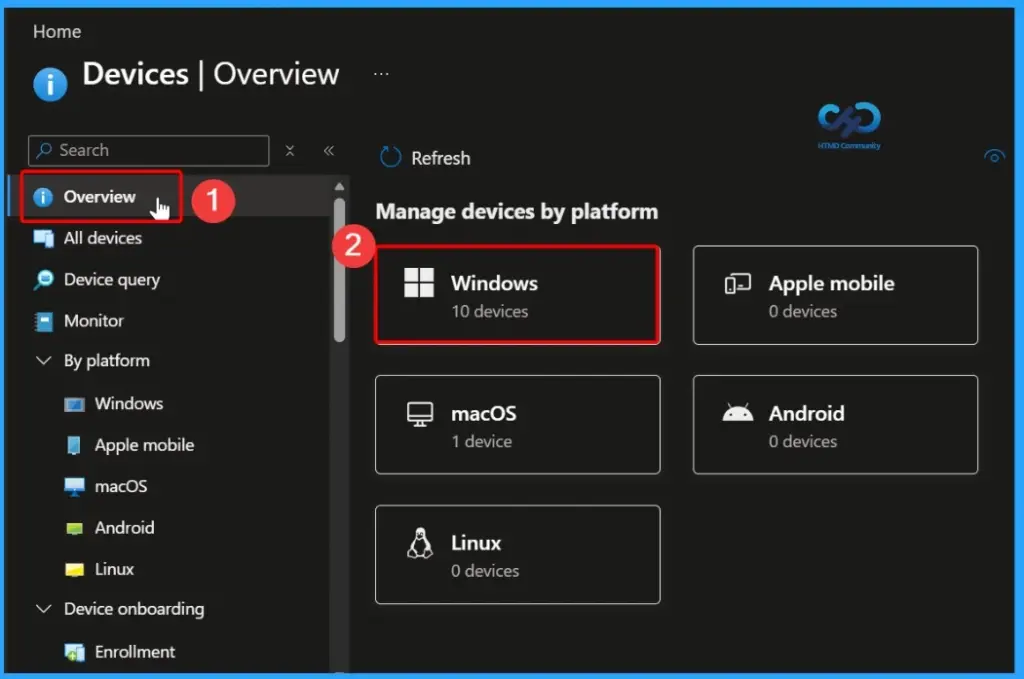Open All devices in the sidebar
Screen dimensions: 1024x679
(103, 238)
